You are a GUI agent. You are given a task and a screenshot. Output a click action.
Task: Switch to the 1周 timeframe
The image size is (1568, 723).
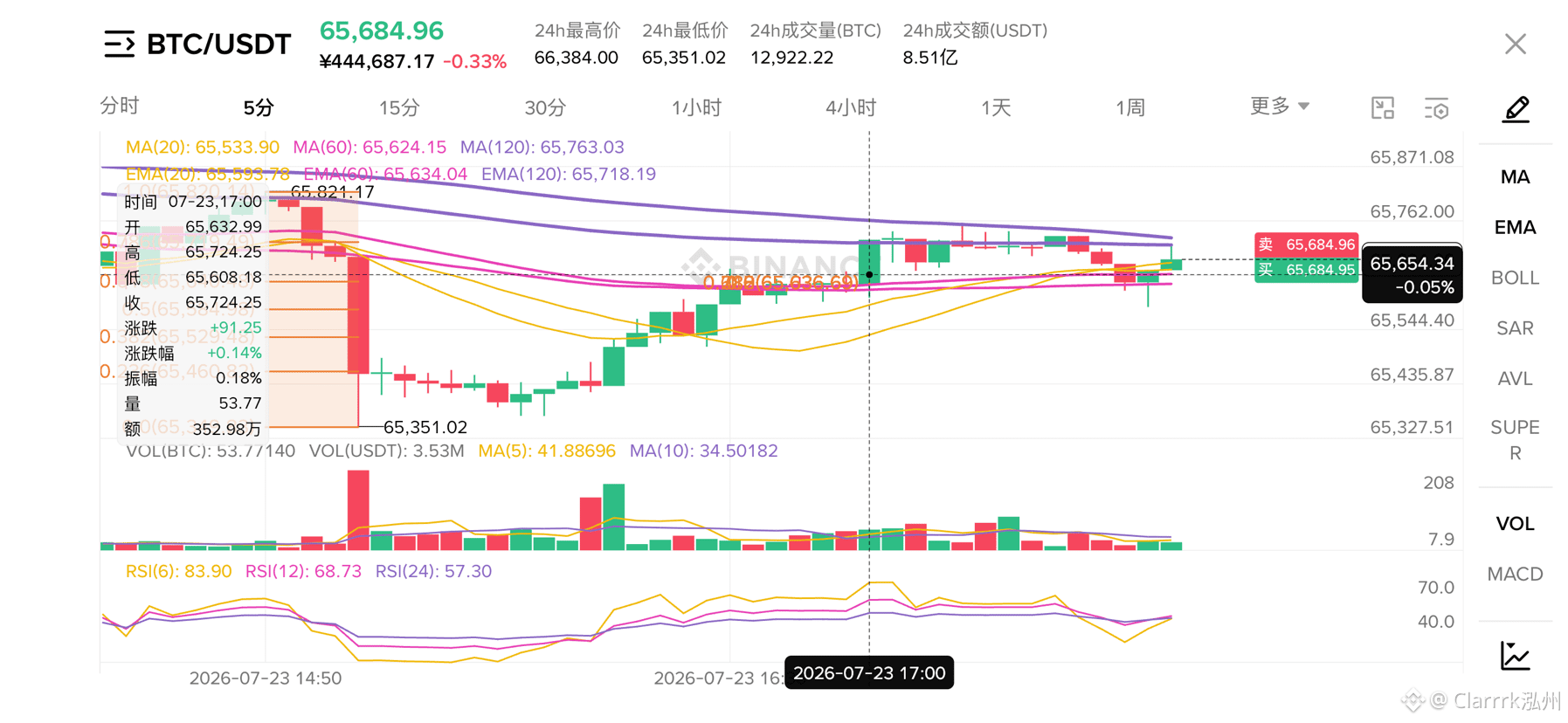pos(1130,108)
